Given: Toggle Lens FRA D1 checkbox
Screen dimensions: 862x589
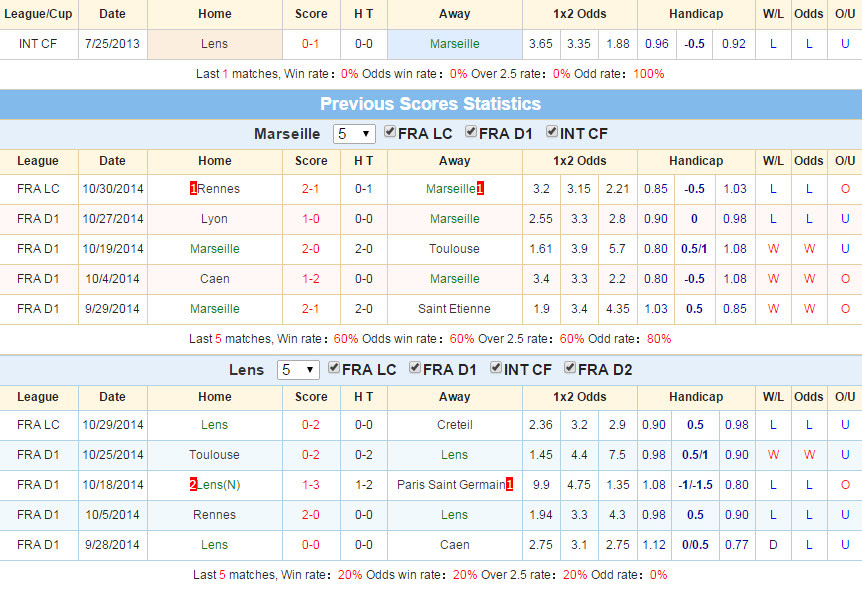Looking at the screenshot, I should 415,367.
